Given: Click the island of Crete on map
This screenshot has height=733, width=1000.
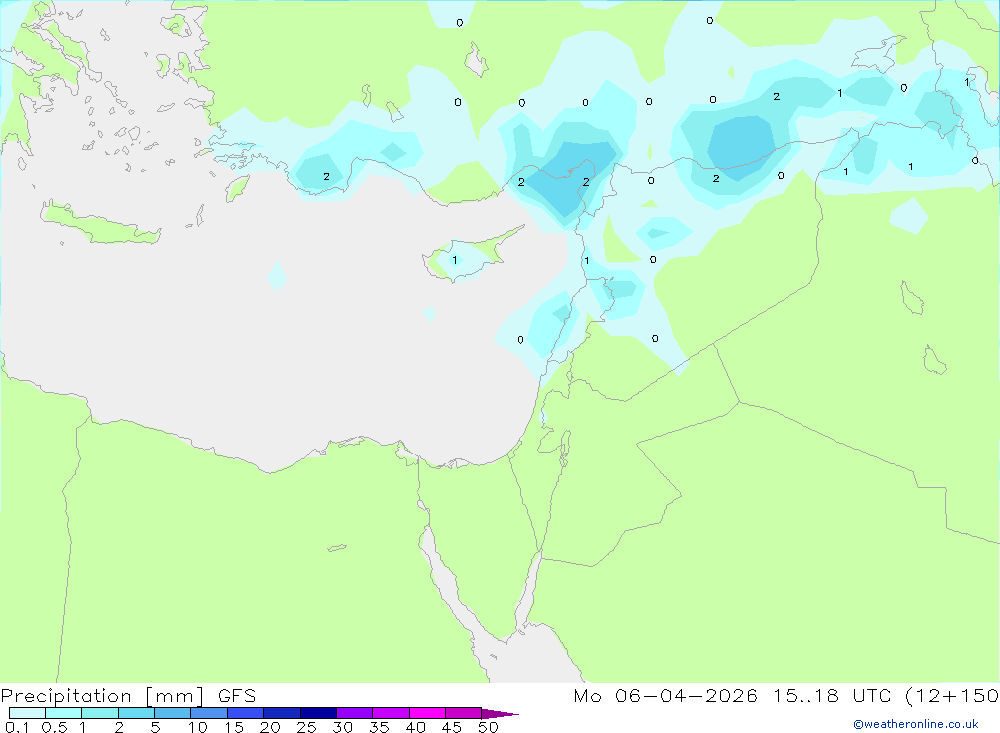Looking at the screenshot, I should [x=100, y=223].
